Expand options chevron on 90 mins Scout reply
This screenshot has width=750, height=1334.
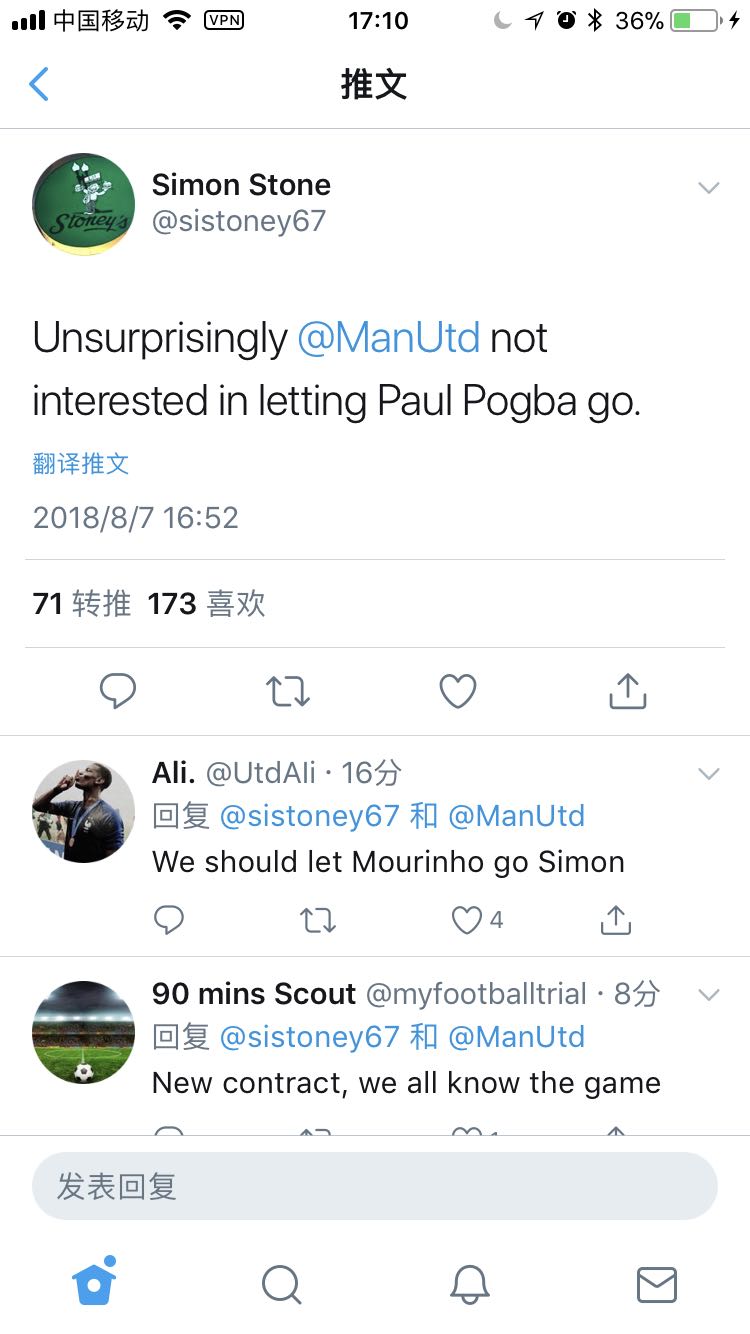(709, 994)
